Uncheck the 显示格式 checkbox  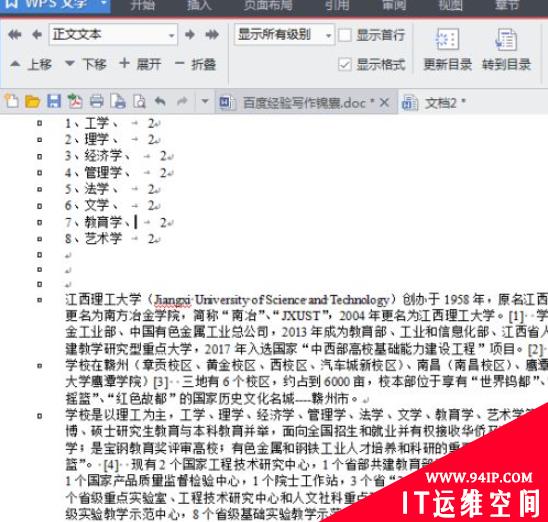tap(345, 65)
